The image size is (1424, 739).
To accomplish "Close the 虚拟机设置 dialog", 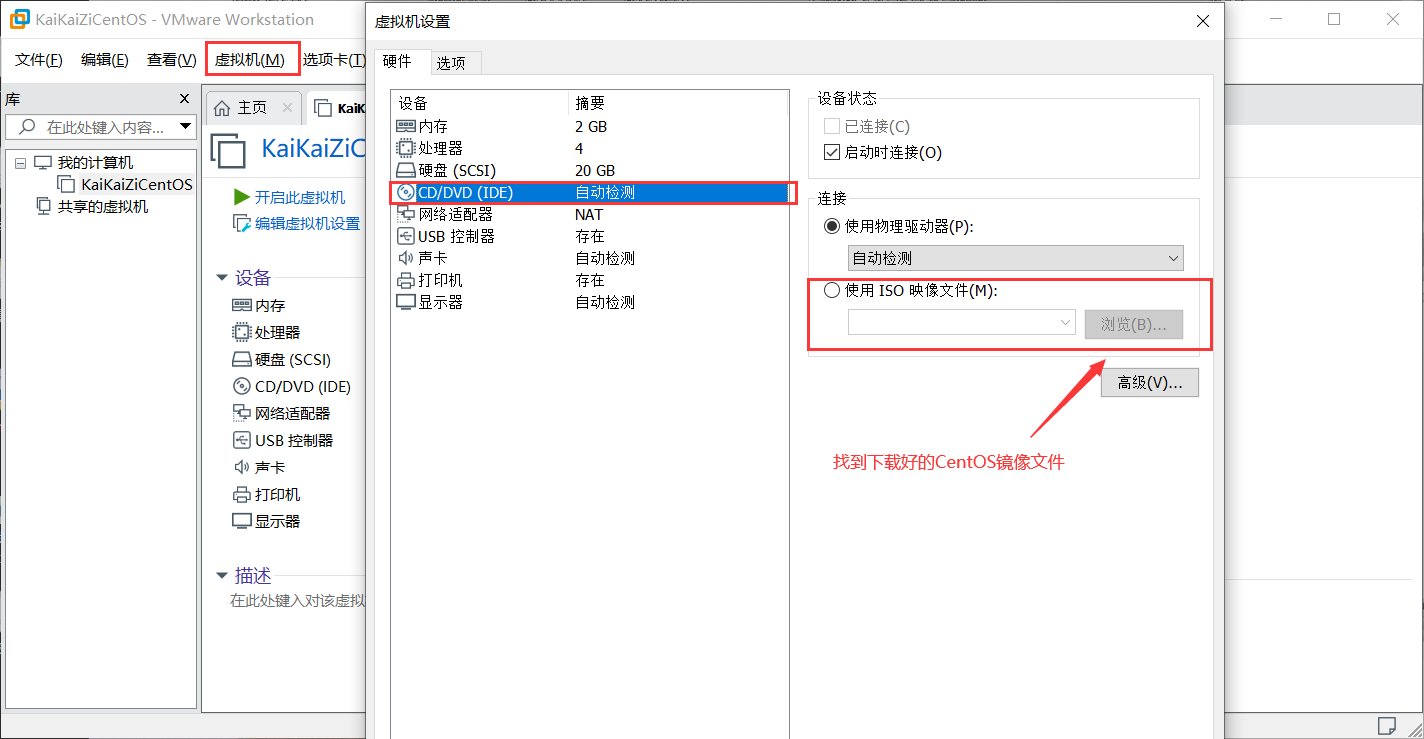I will pos(1204,20).
